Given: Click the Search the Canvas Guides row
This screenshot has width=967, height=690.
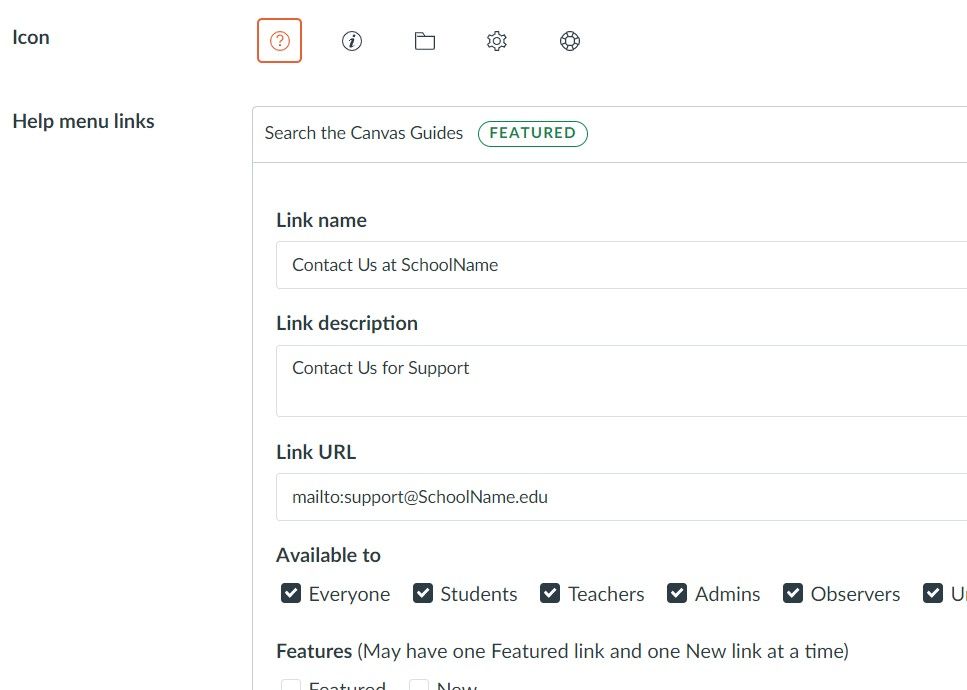Looking at the screenshot, I should point(609,134).
